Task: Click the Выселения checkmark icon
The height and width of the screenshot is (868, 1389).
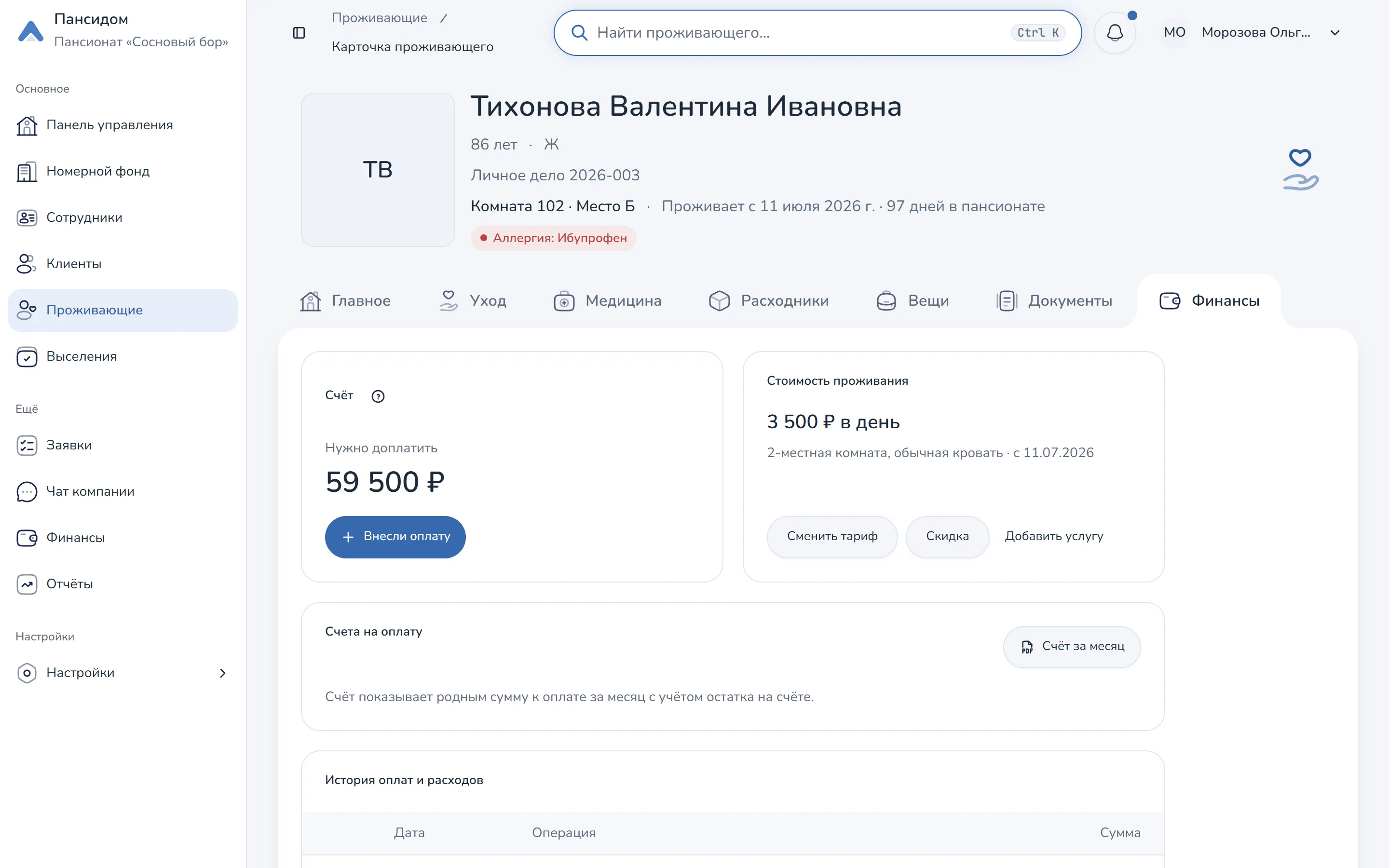Action: (27, 357)
